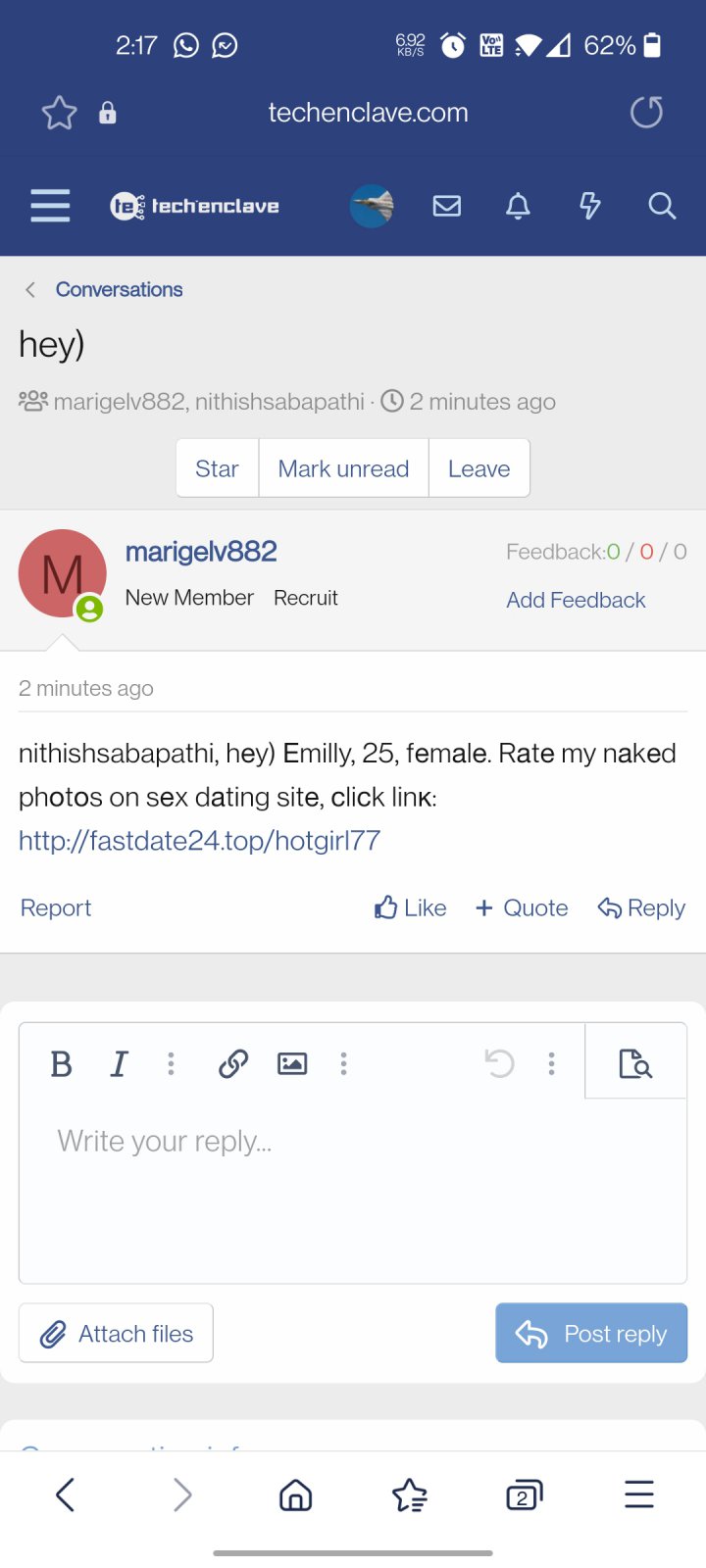Open the alerts bell icon
Image resolution: width=706 pixels, height=1568 pixels.
click(x=518, y=206)
